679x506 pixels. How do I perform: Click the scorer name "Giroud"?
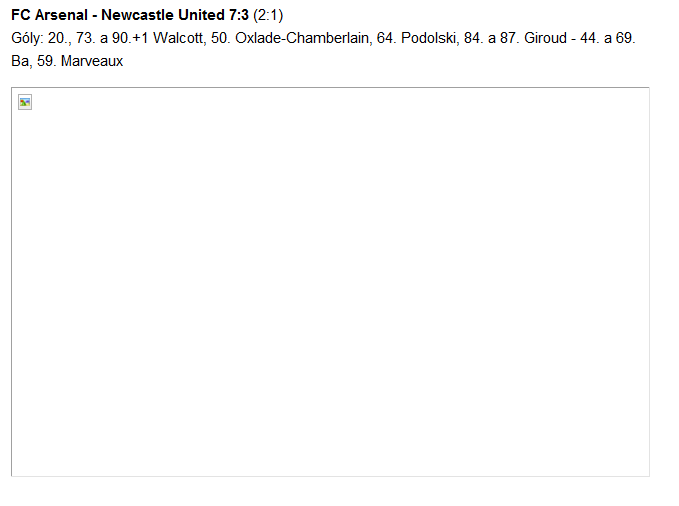tap(545, 38)
